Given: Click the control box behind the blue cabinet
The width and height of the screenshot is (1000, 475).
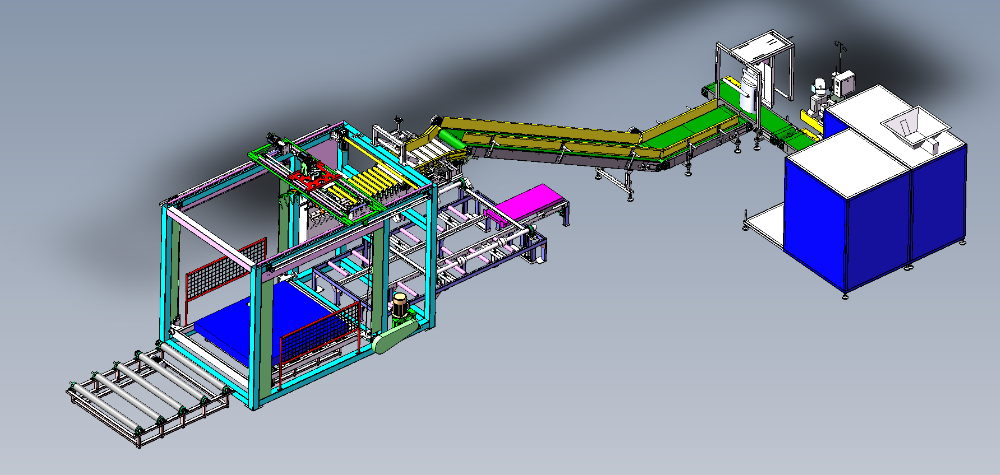Looking at the screenshot, I should [x=848, y=81].
